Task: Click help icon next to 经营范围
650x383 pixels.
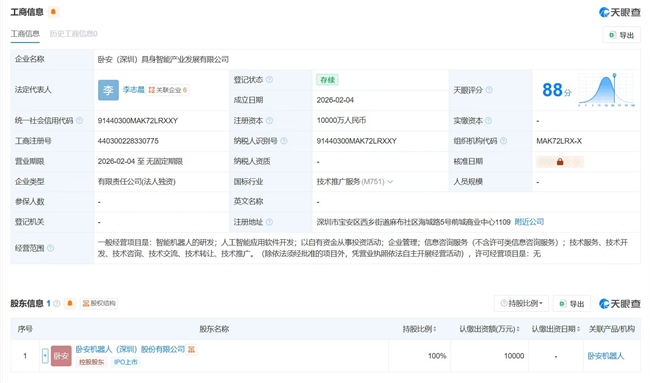Action: (x=50, y=248)
